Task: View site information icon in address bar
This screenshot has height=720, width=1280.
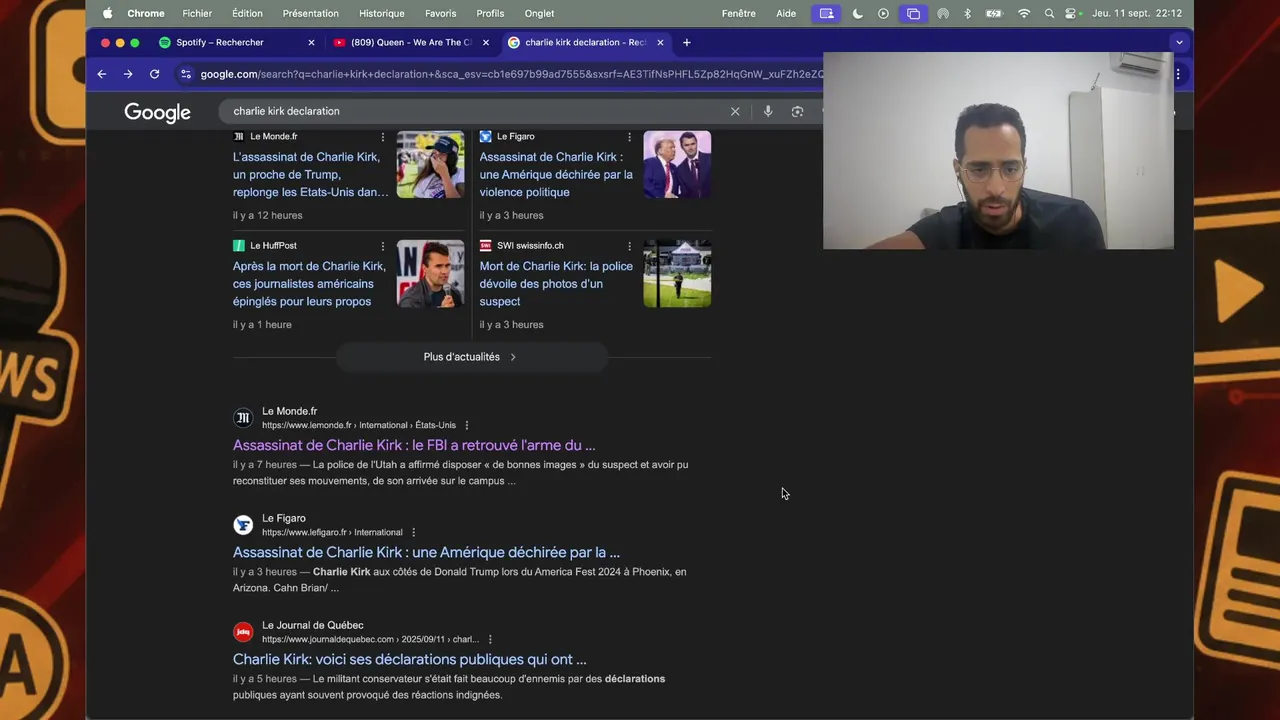Action: (185, 74)
